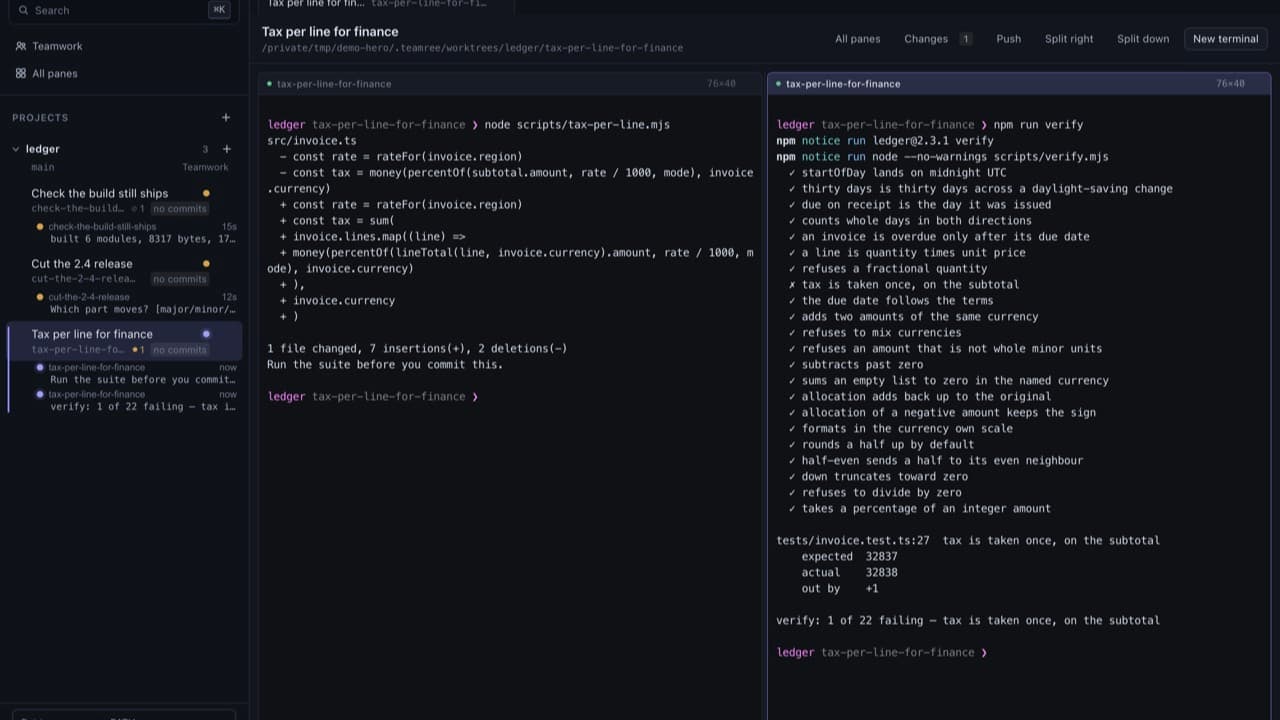Click the no commits badge under Cut the 2.4 release
Screen dimensions: 1280x720
180,279
